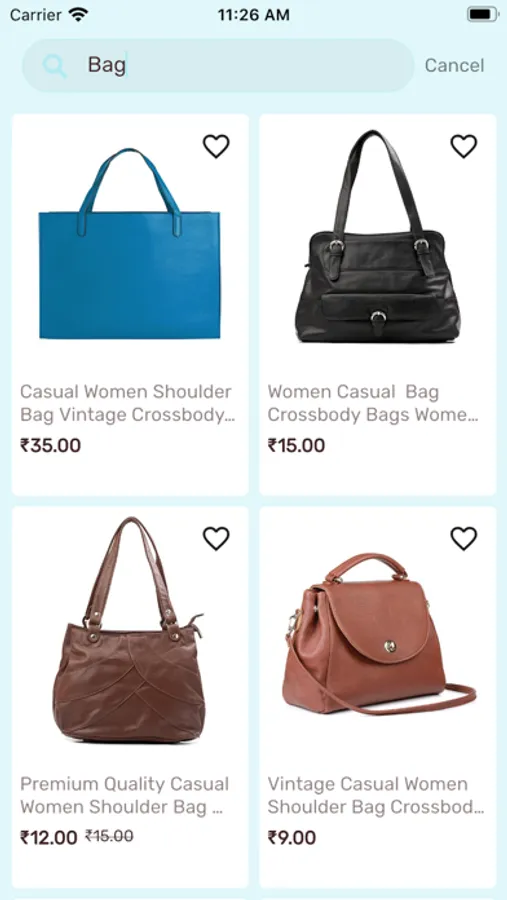
Task: Open the black handbag product image
Action: (x=377, y=236)
